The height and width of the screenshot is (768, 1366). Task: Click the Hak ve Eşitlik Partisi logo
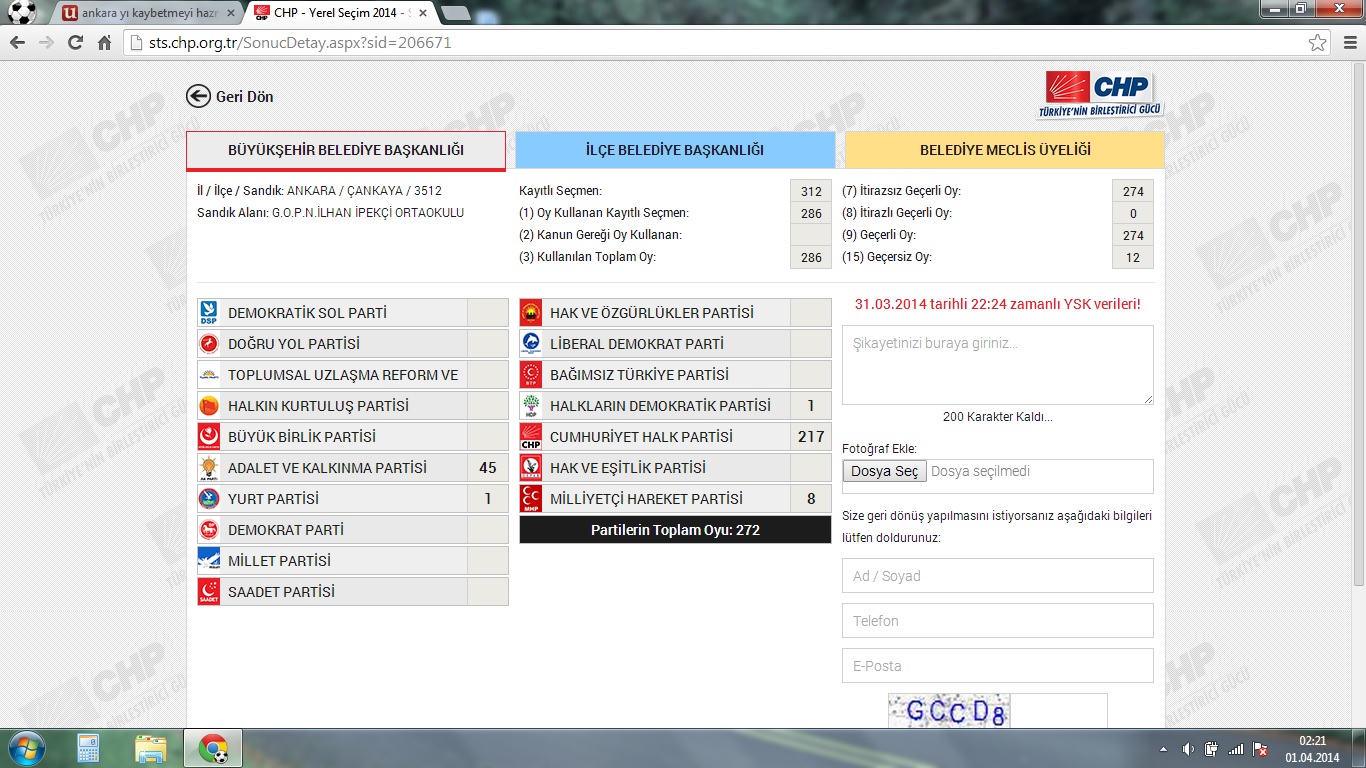pyautogui.click(x=531, y=468)
